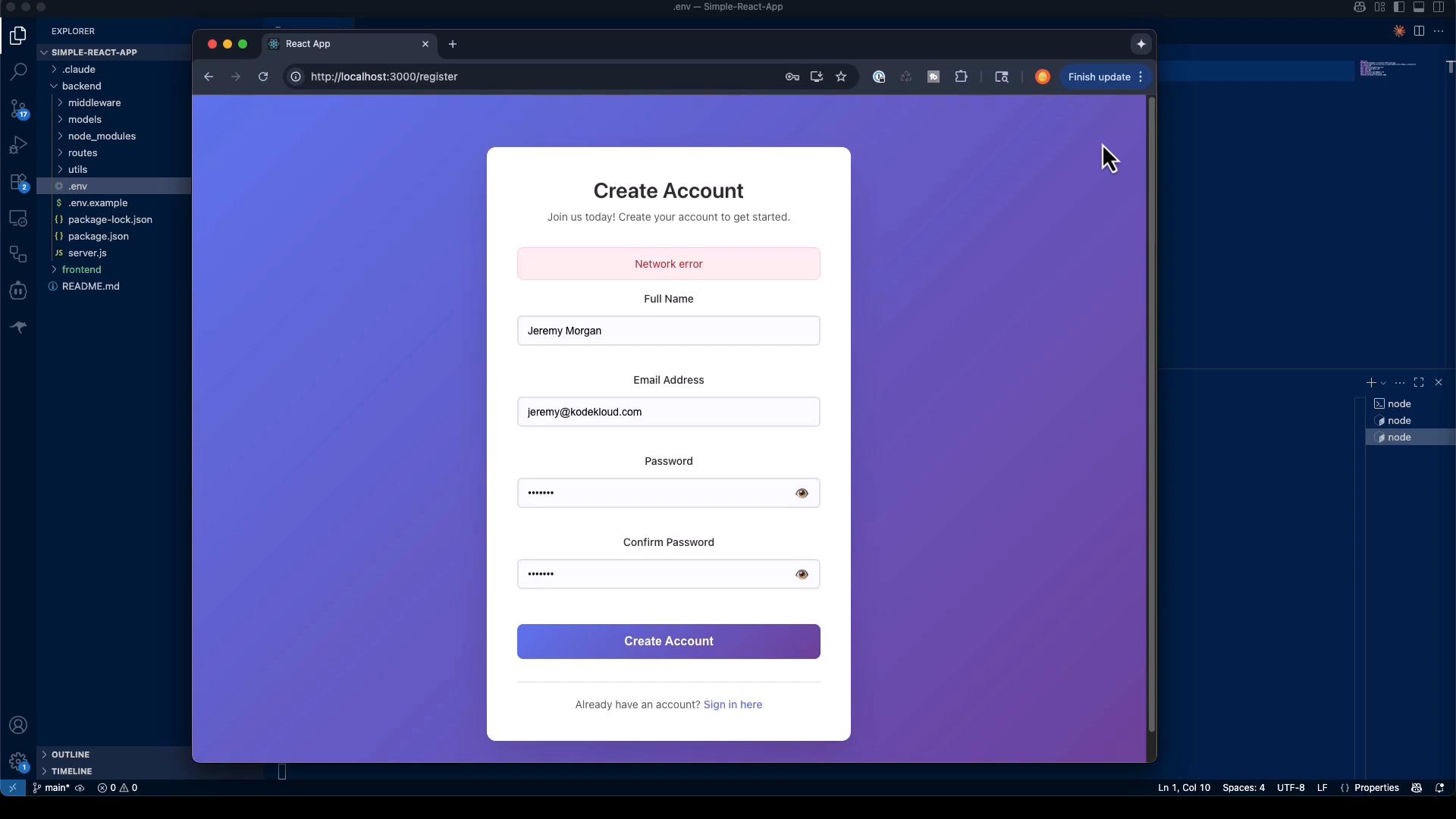Viewport: 1456px width, 819px height.
Task: Go back in browser history
Action: coord(209,77)
